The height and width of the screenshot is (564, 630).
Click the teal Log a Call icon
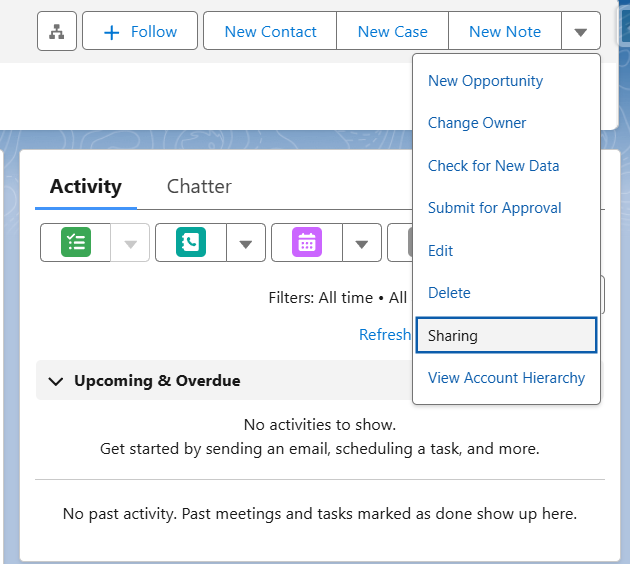(191, 242)
